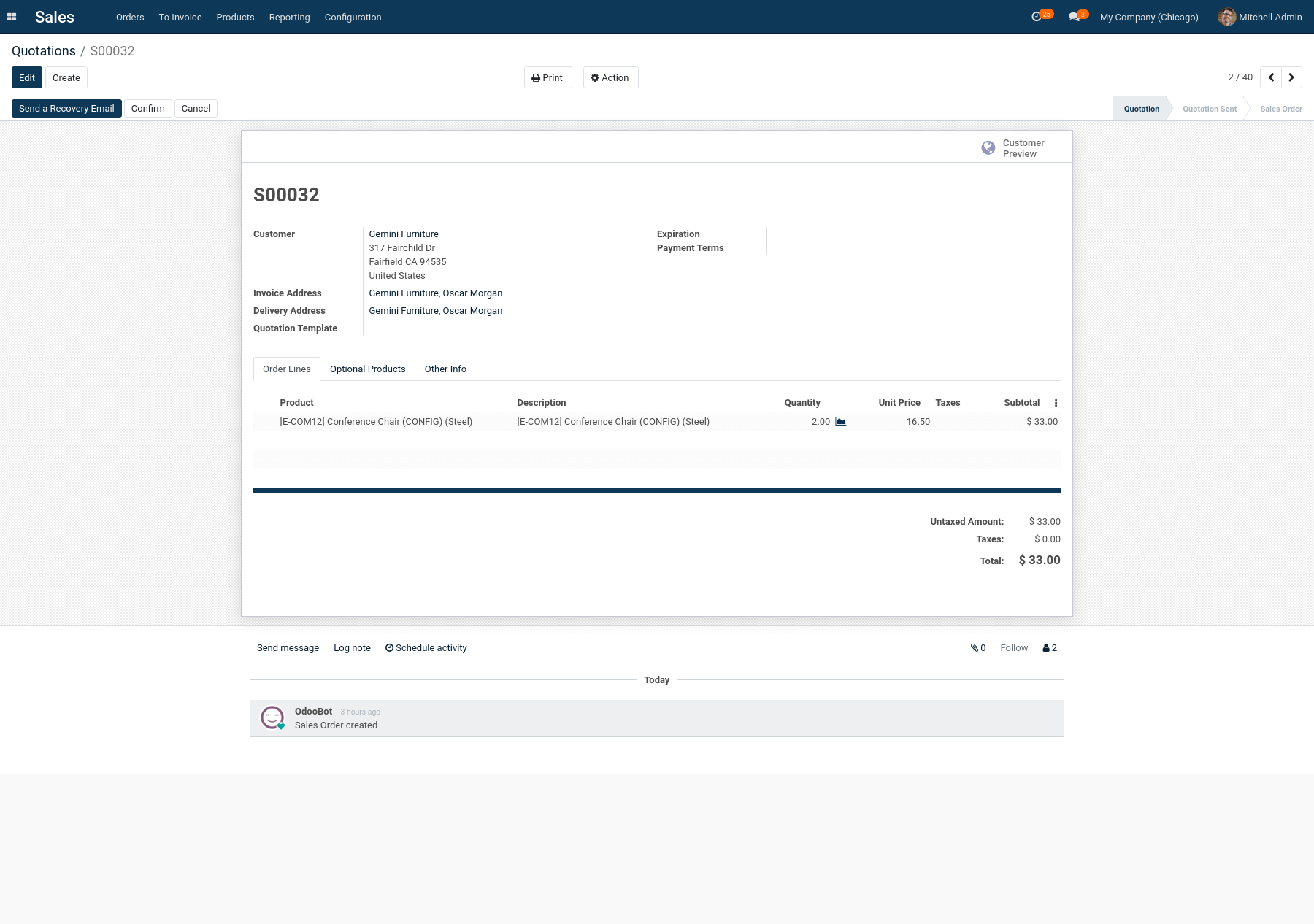Screen dimensions: 1314x924
Task: Open followers list via the person icon
Action: 1045,647
